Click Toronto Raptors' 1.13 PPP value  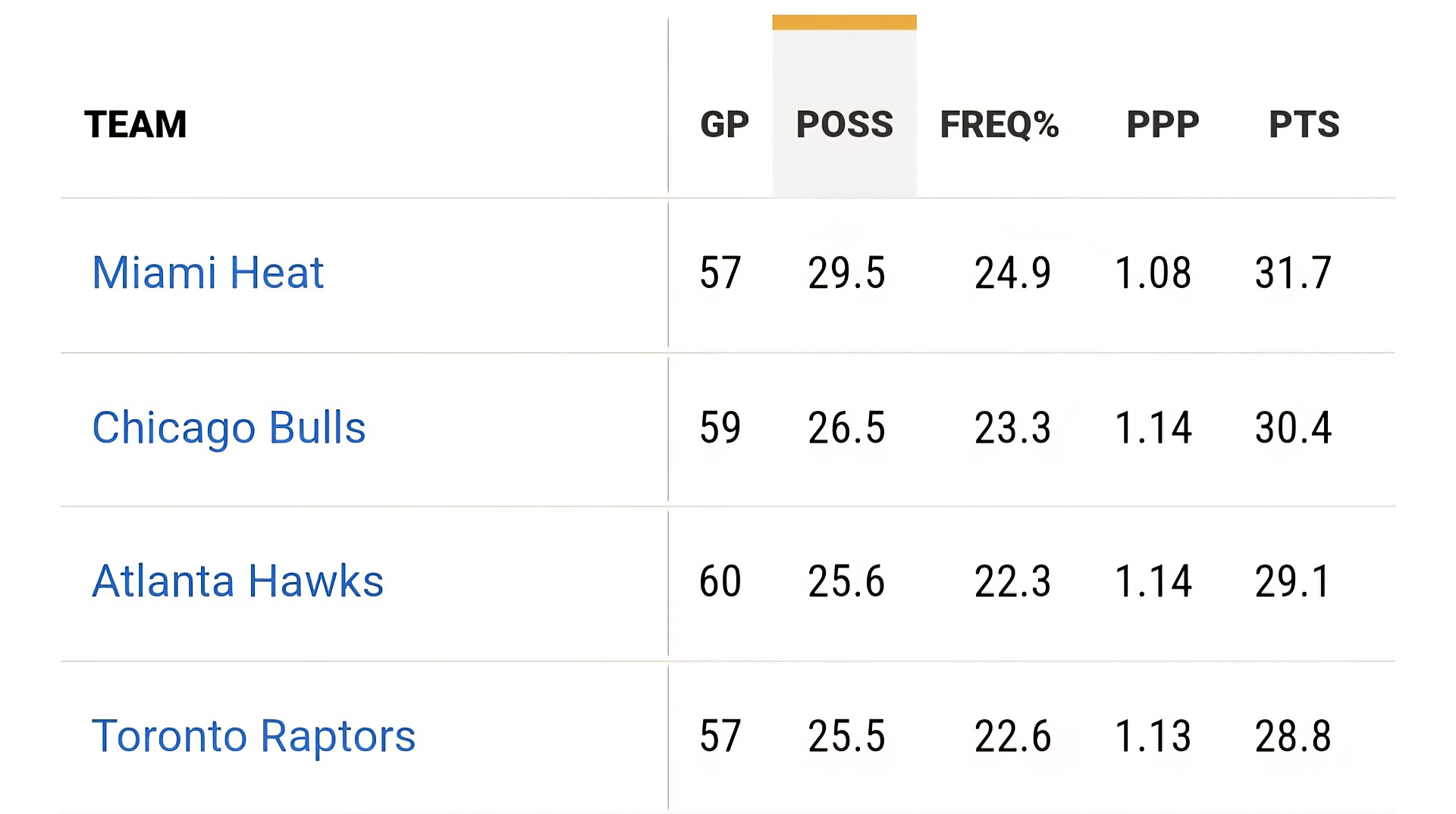point(1153,736)
